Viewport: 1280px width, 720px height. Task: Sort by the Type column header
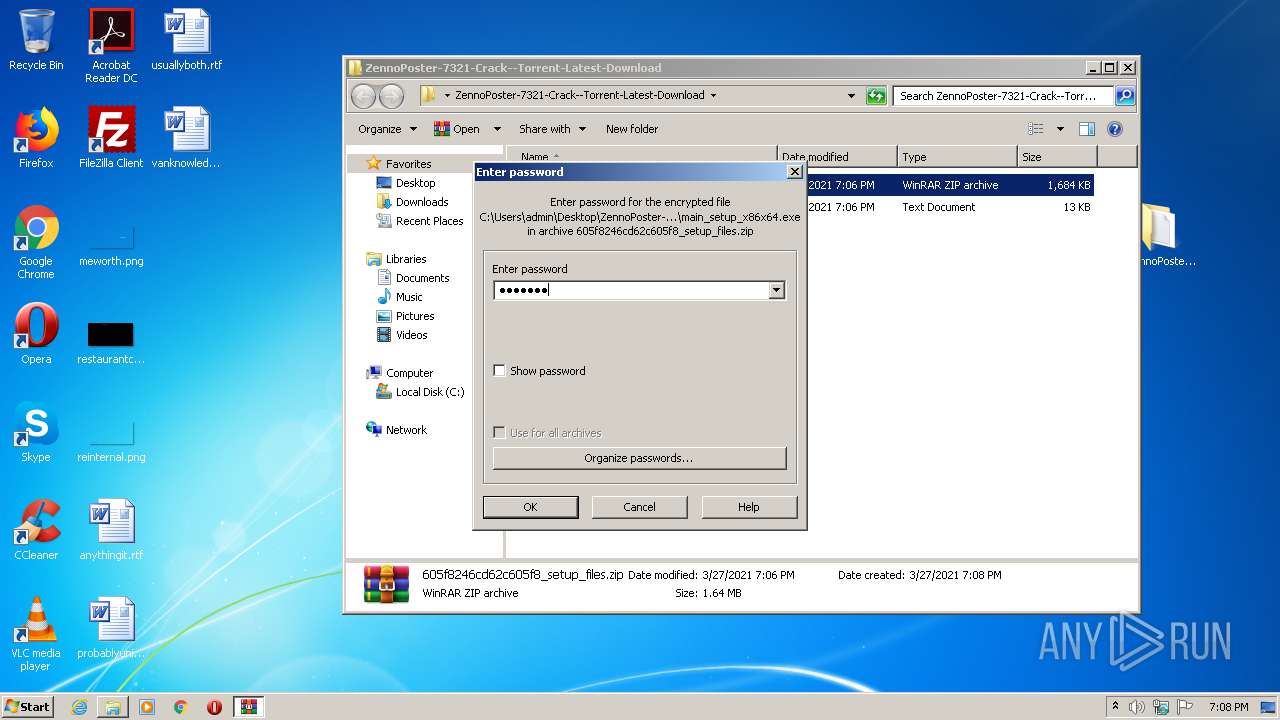957,157
